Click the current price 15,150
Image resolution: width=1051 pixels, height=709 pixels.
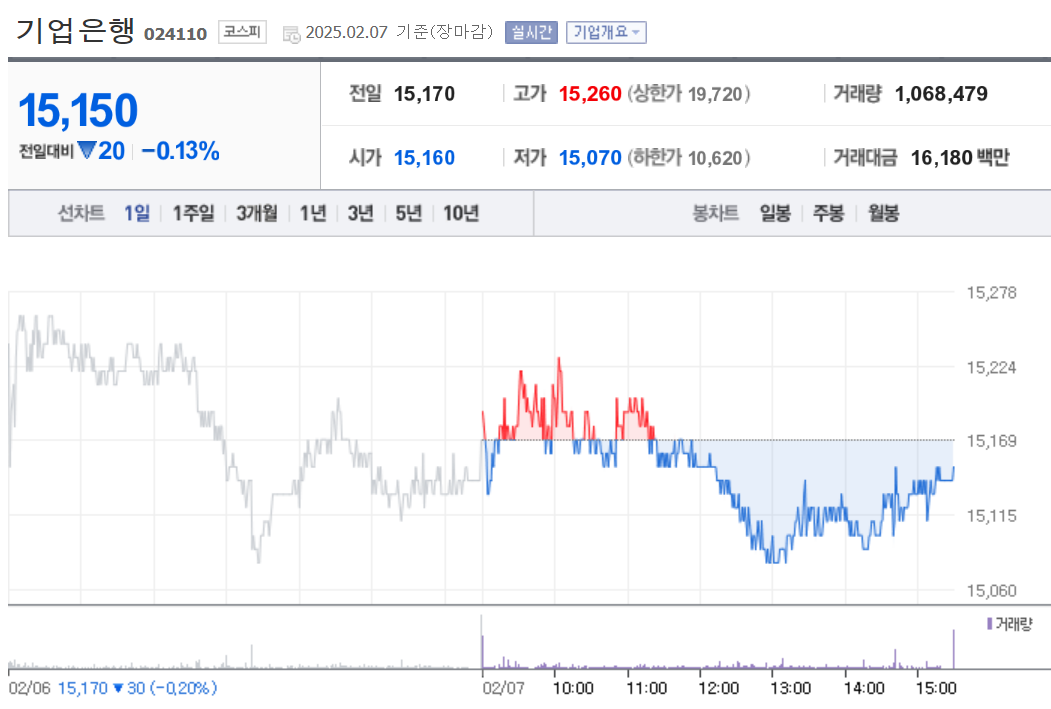tap(78, 110)
